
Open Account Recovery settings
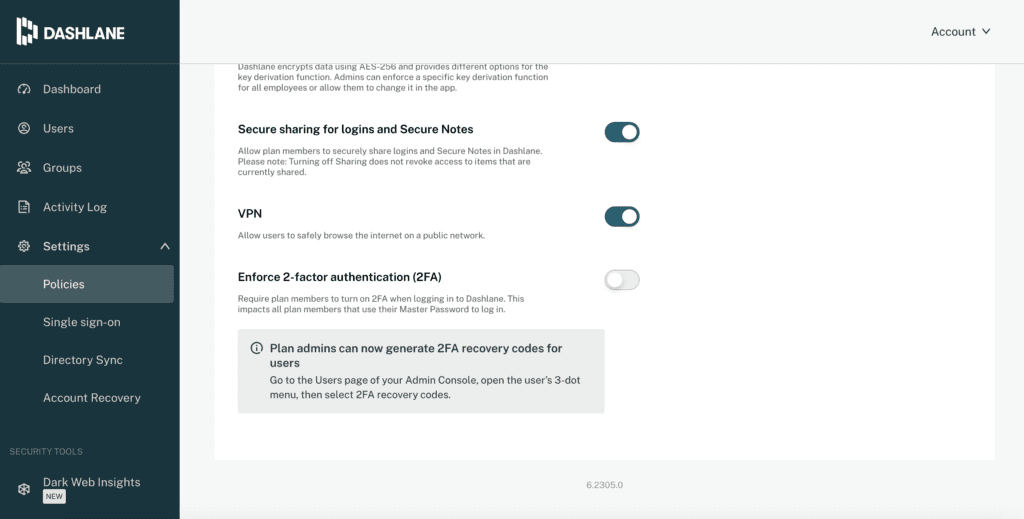[92, 398]
